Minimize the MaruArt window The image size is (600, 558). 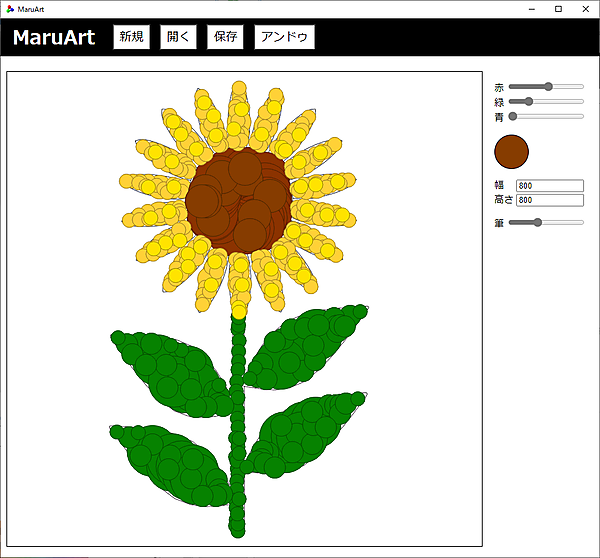530,9
